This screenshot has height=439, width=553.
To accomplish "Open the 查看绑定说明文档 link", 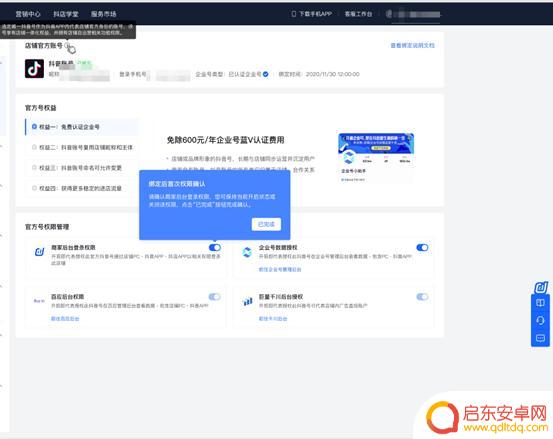I will tap(413, 45).
